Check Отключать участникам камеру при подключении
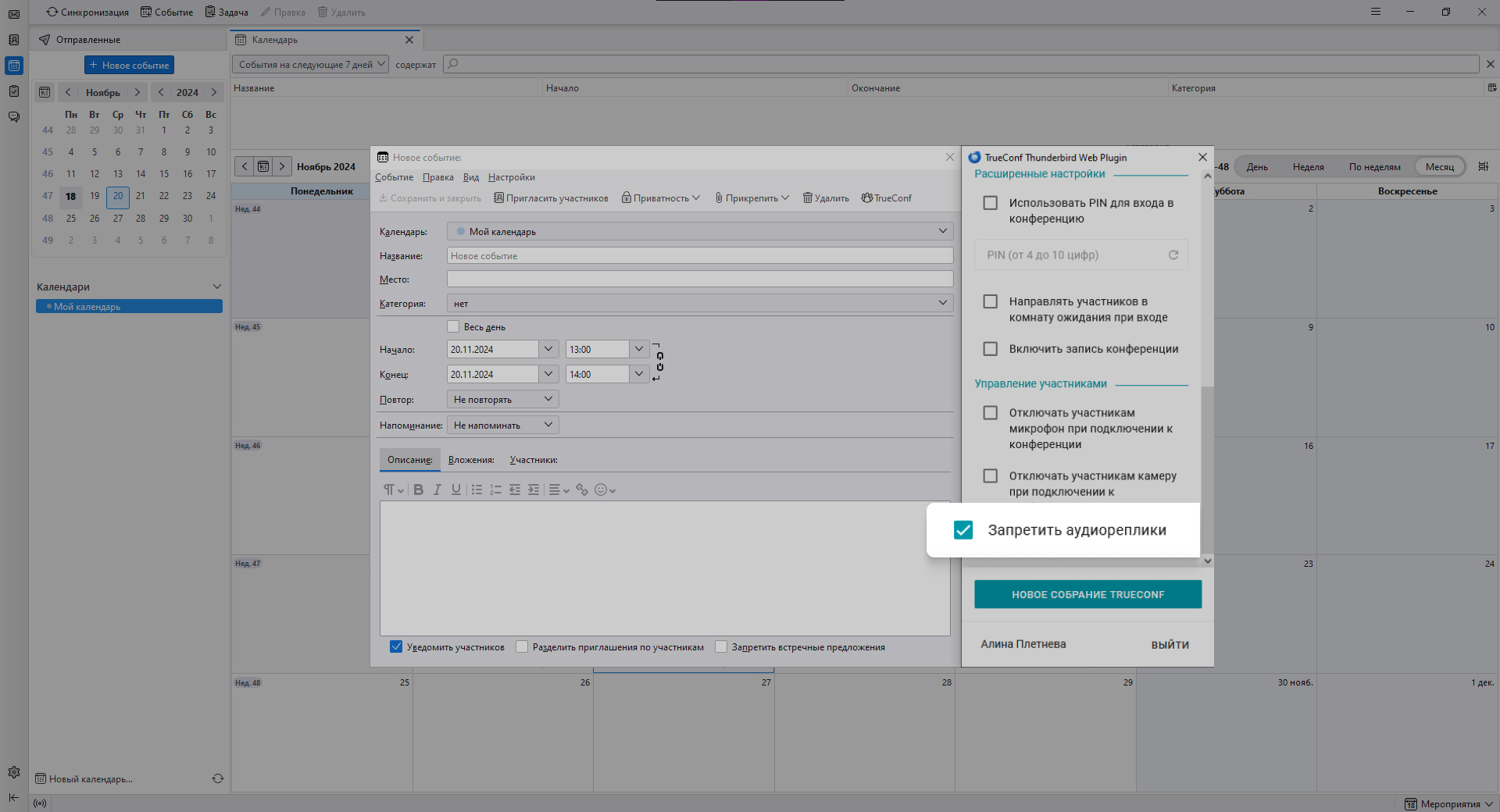Image resolution: width=1500 pixels, height=812 pixels. click(991, 476)
